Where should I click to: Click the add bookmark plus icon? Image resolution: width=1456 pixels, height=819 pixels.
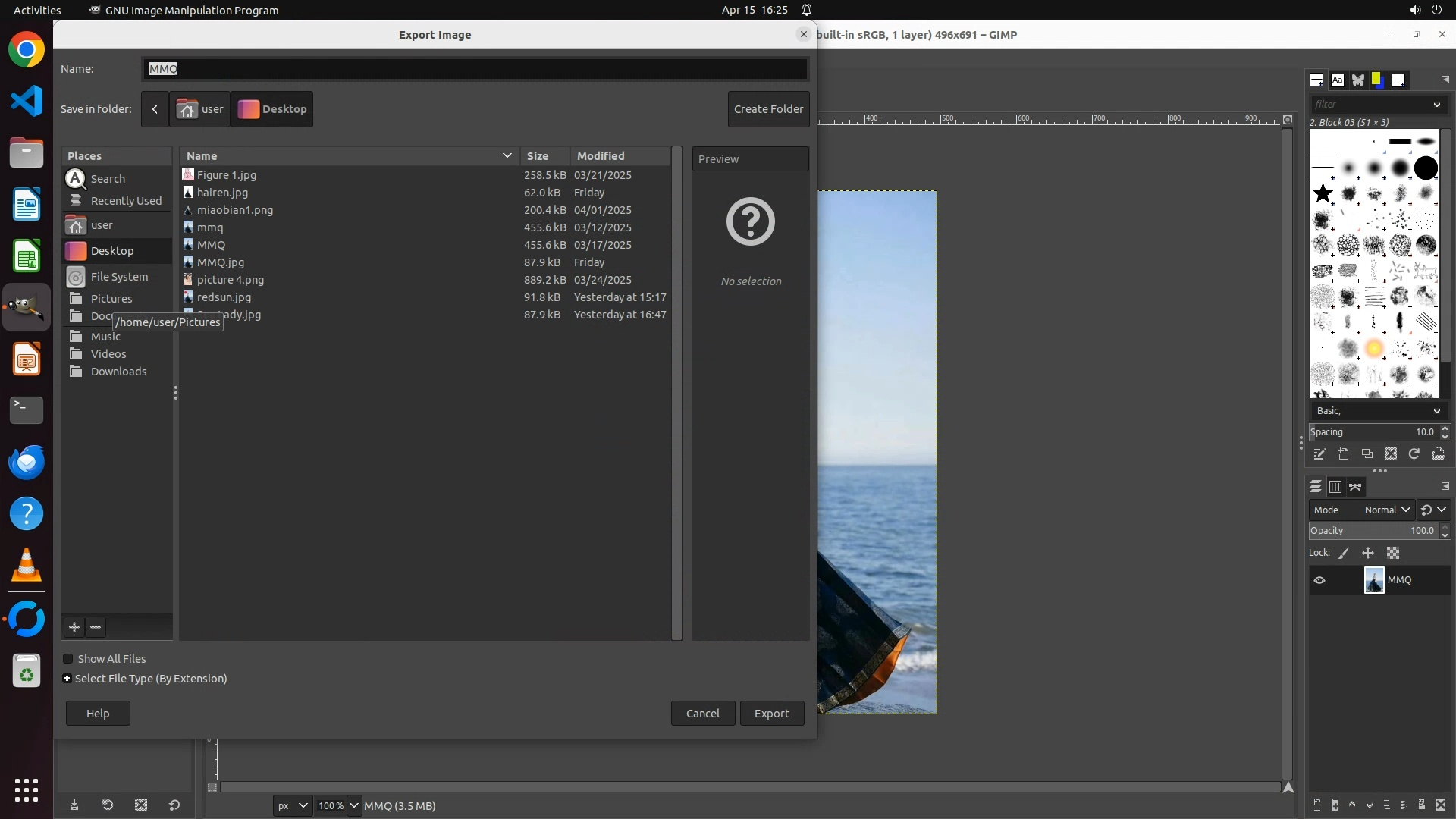click(x=74, y=627)
